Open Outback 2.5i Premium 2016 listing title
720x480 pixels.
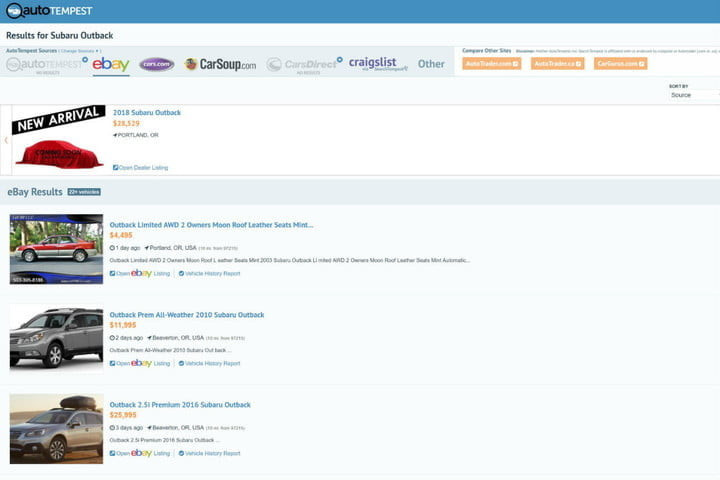[180, 405]
